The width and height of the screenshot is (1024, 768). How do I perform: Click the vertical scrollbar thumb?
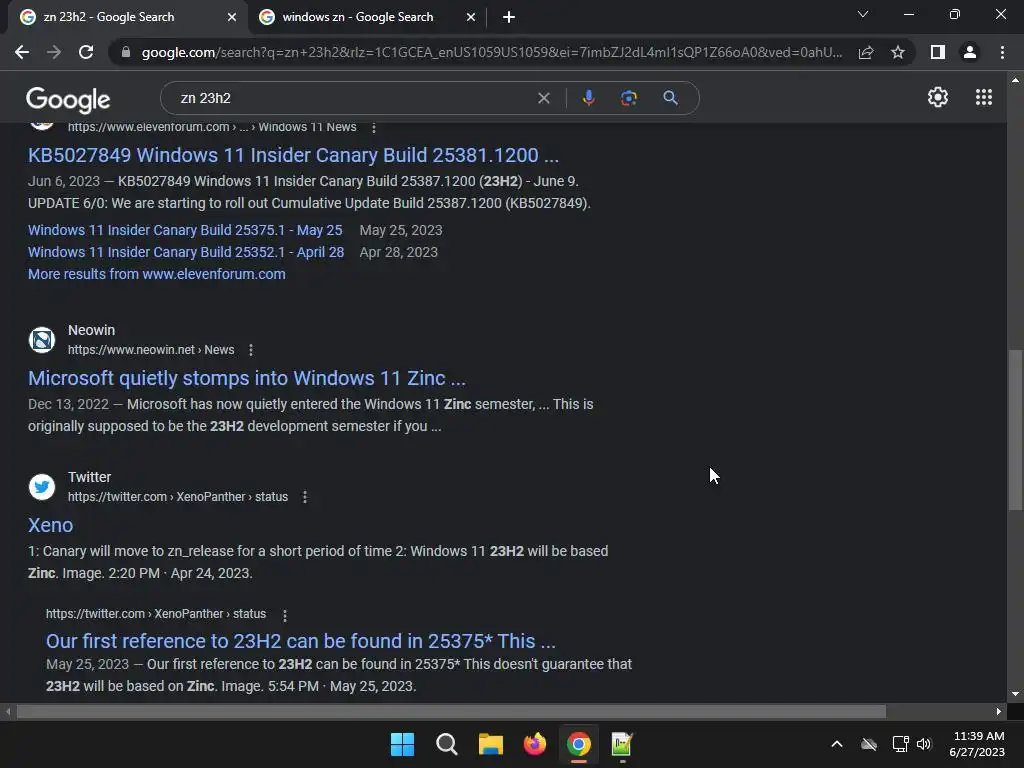coord(1016,430)
